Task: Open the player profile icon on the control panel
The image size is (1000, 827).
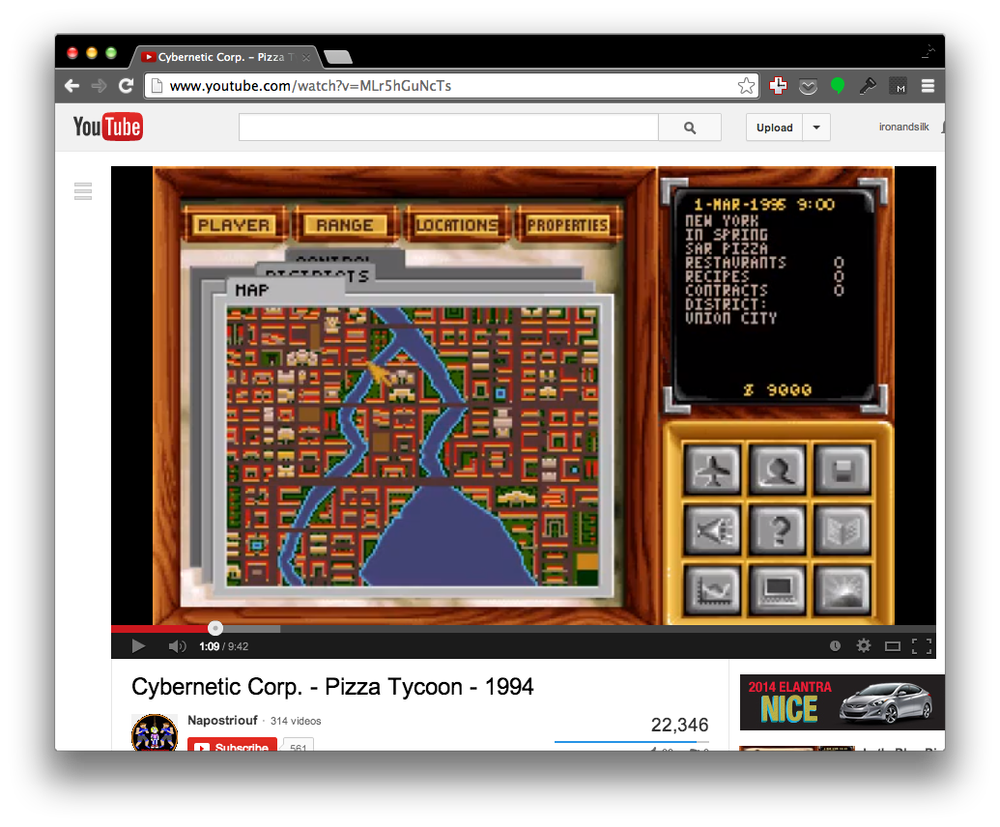Action: coord(778,470)
